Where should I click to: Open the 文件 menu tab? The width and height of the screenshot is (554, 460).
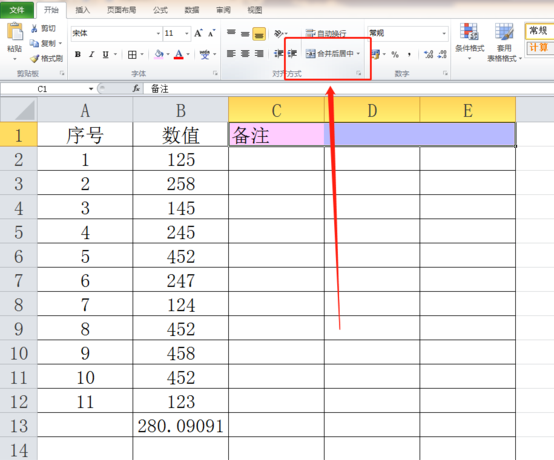17,10
